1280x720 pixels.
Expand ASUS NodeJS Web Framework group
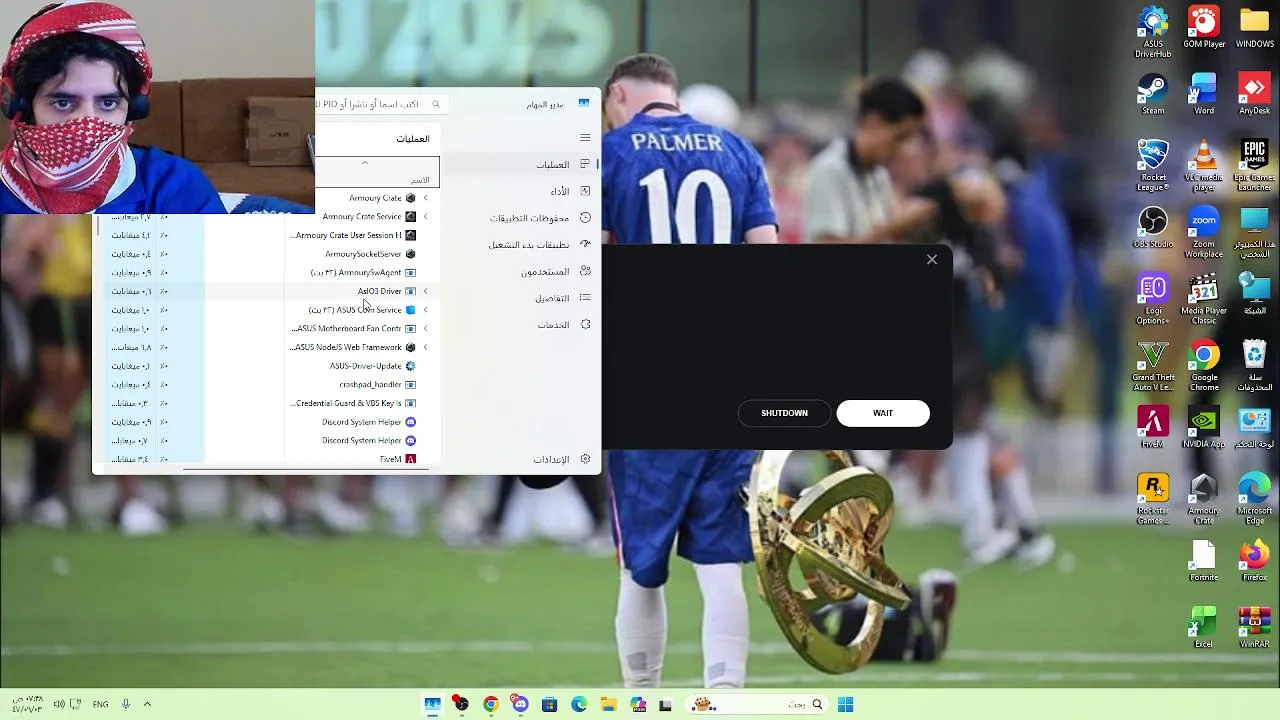coord(425,347)
